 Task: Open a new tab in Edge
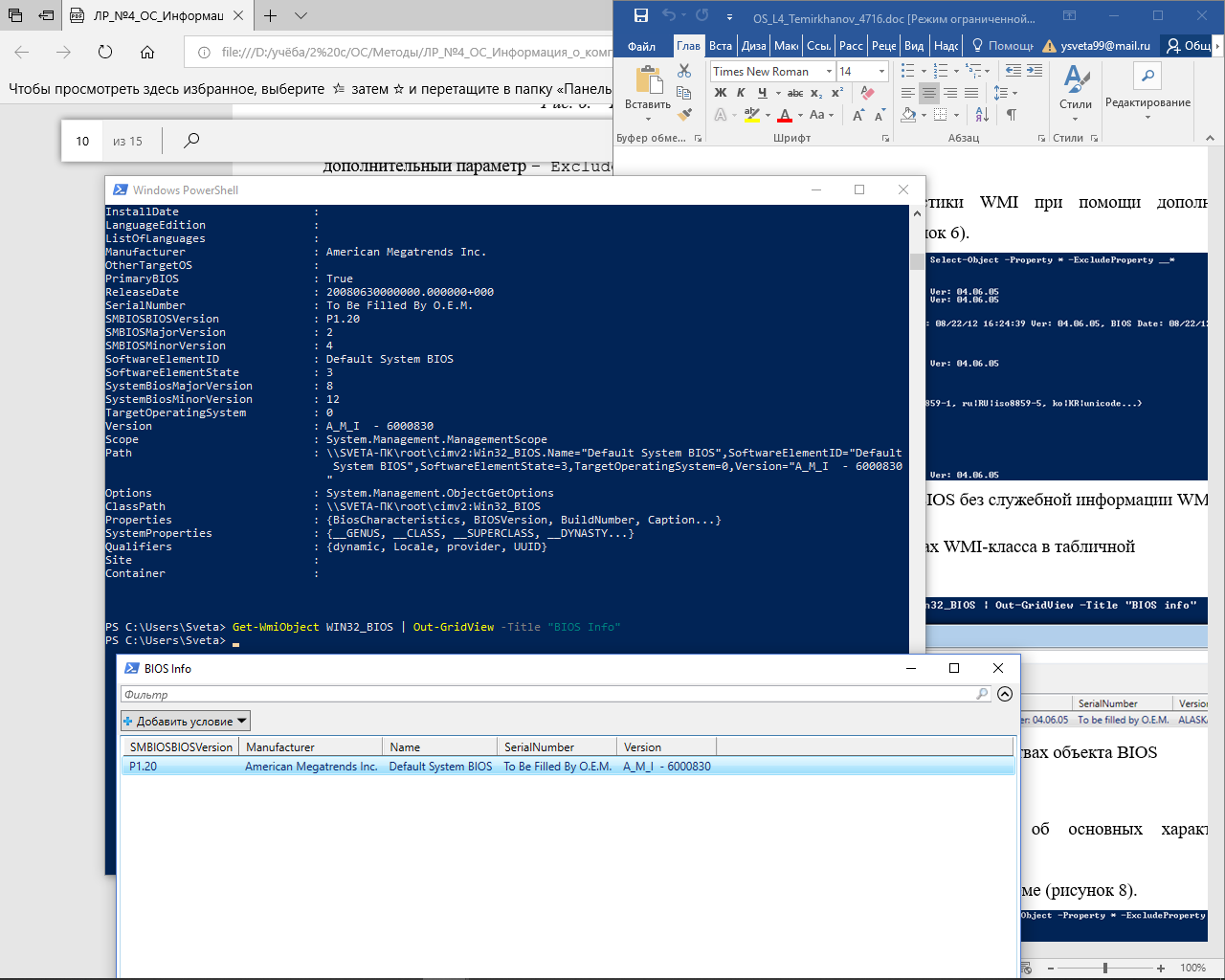(x=271, y=16)
